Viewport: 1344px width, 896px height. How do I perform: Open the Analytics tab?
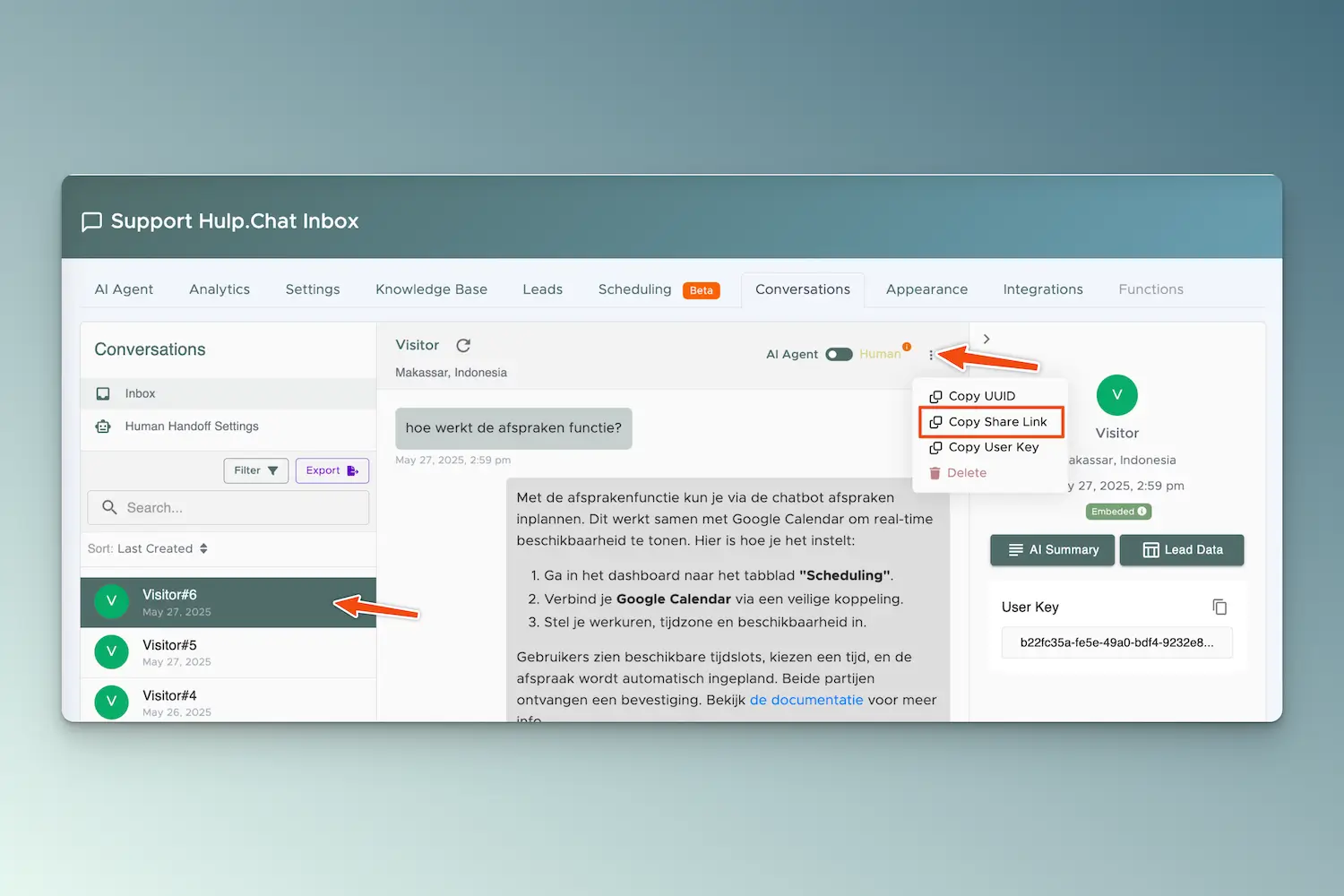pos(220,289)
